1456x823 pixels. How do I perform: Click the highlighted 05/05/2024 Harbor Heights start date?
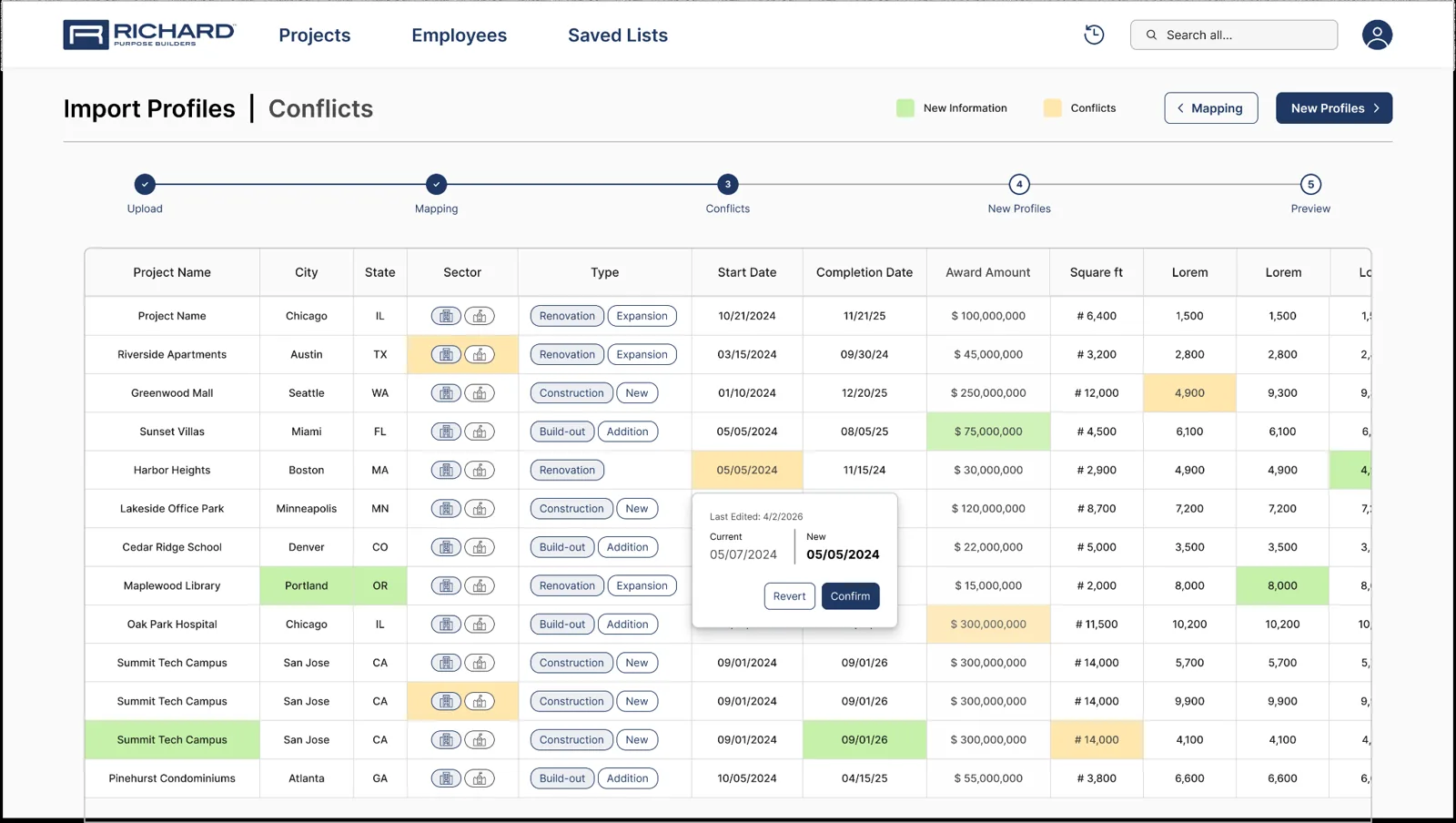[x=747, y=470]
